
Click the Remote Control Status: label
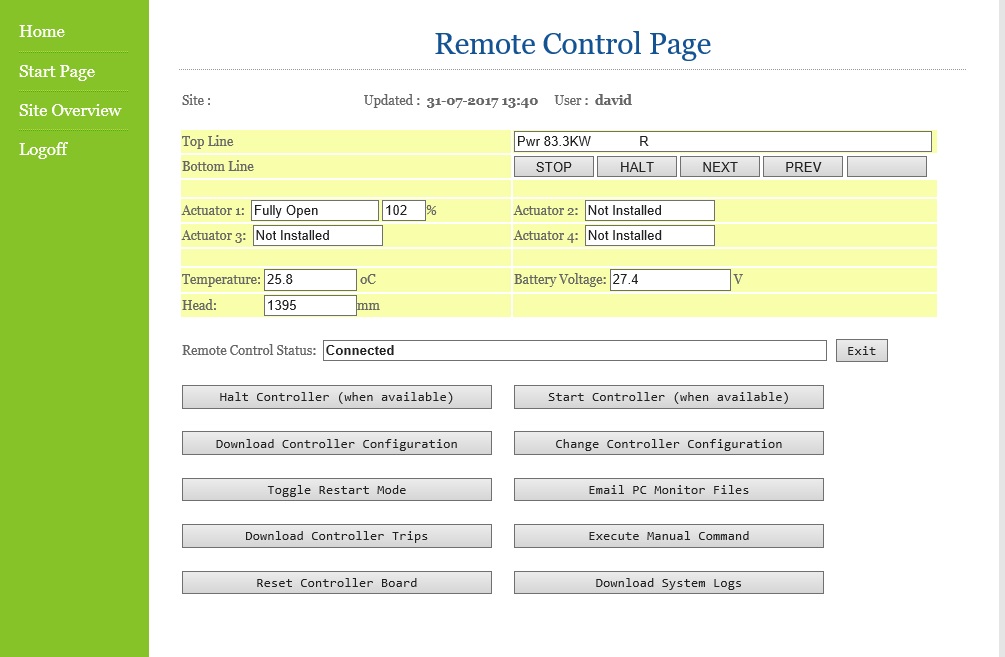(249, 350)
